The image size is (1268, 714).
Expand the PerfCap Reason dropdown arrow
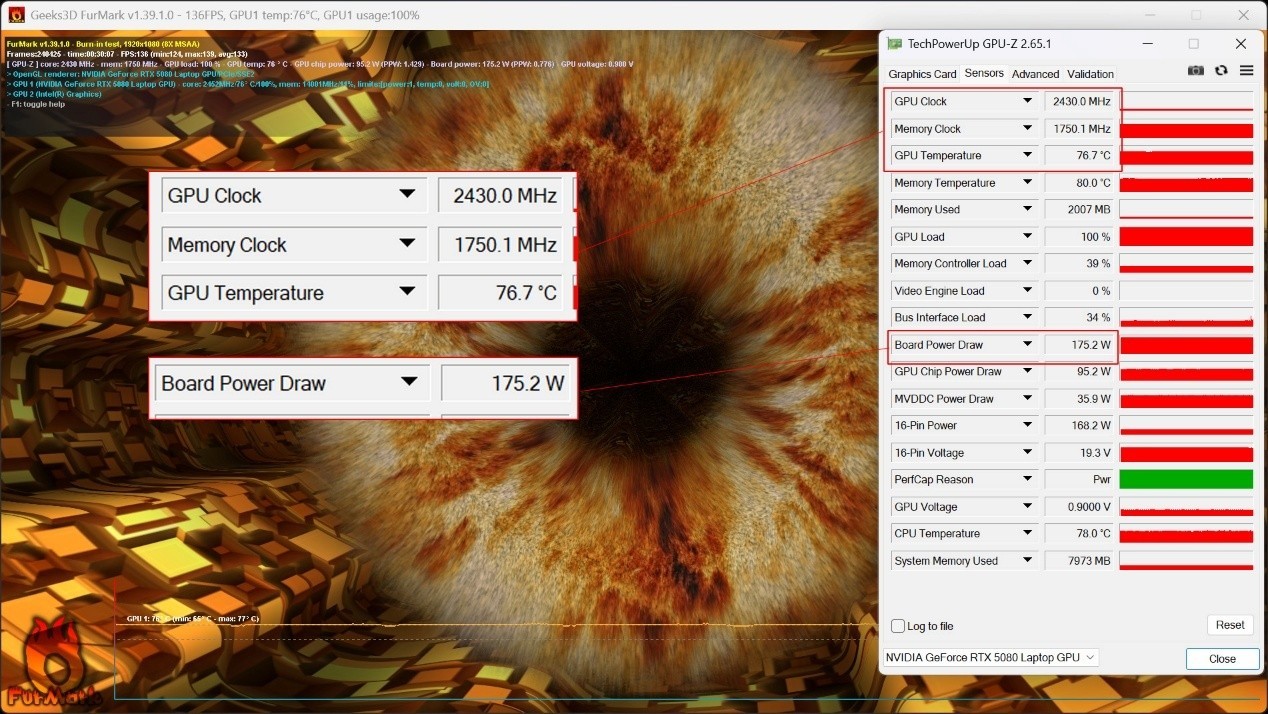pyautogui.click(x=1027, y=479)
